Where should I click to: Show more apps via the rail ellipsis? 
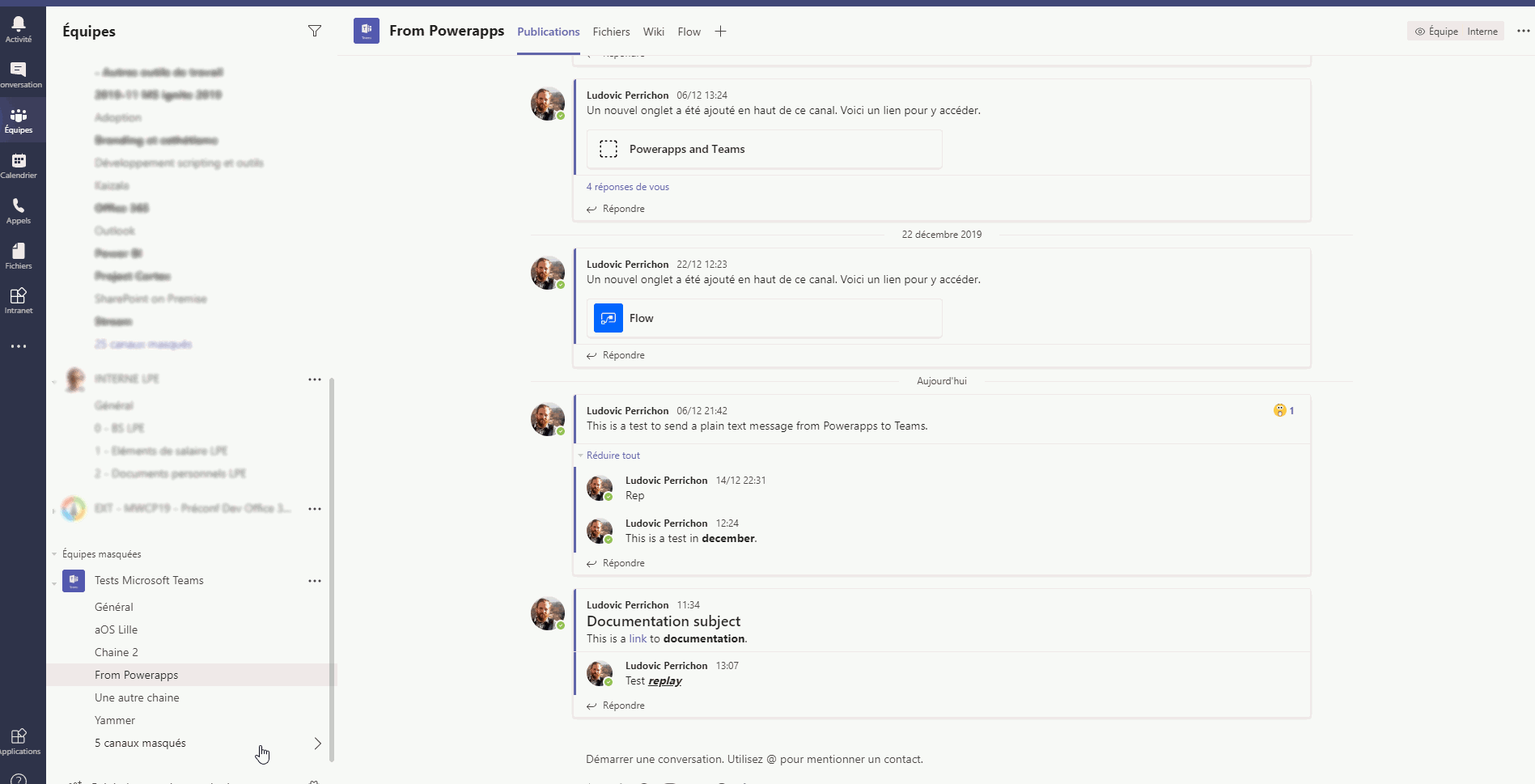pos(19,346)
